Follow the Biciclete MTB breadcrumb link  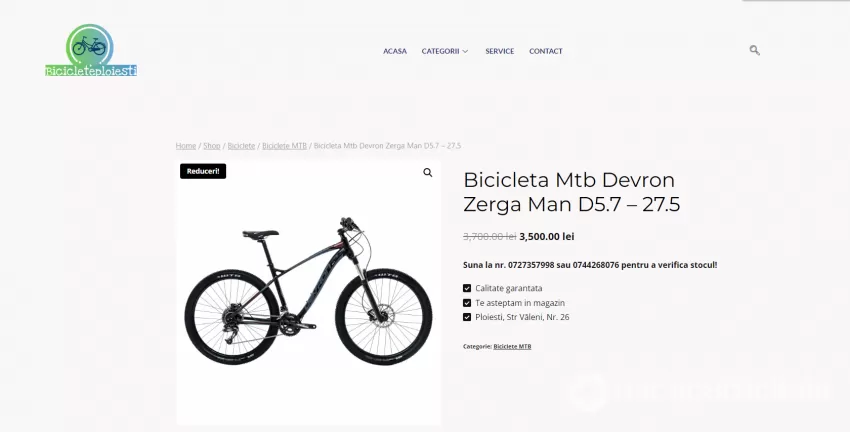[x=285, y=146]
